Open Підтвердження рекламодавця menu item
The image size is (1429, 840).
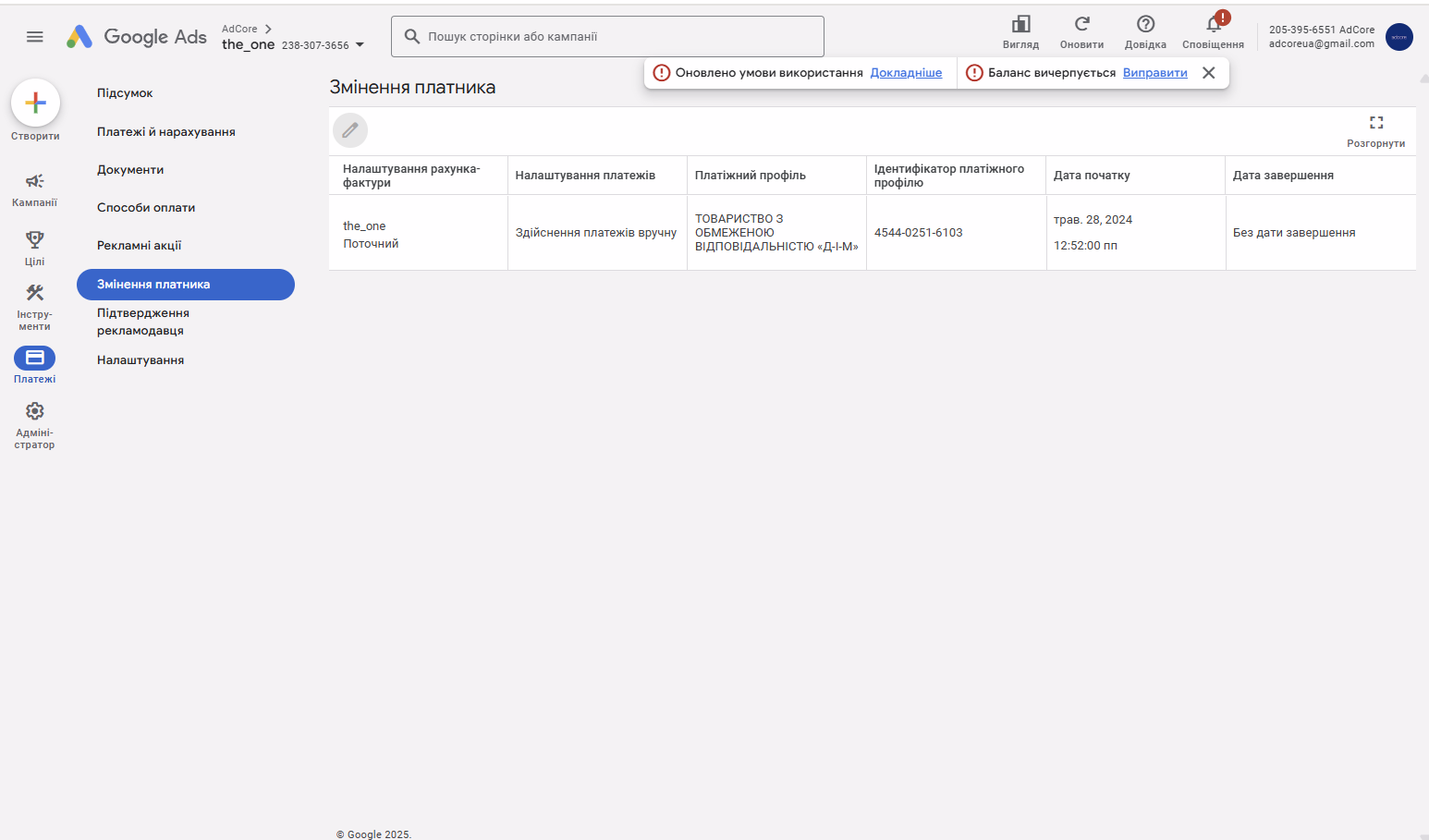tap(143, 322)
